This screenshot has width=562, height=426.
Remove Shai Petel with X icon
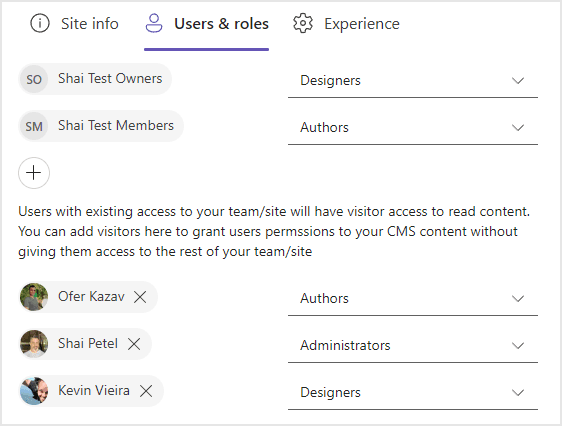[x=134, y=344]
